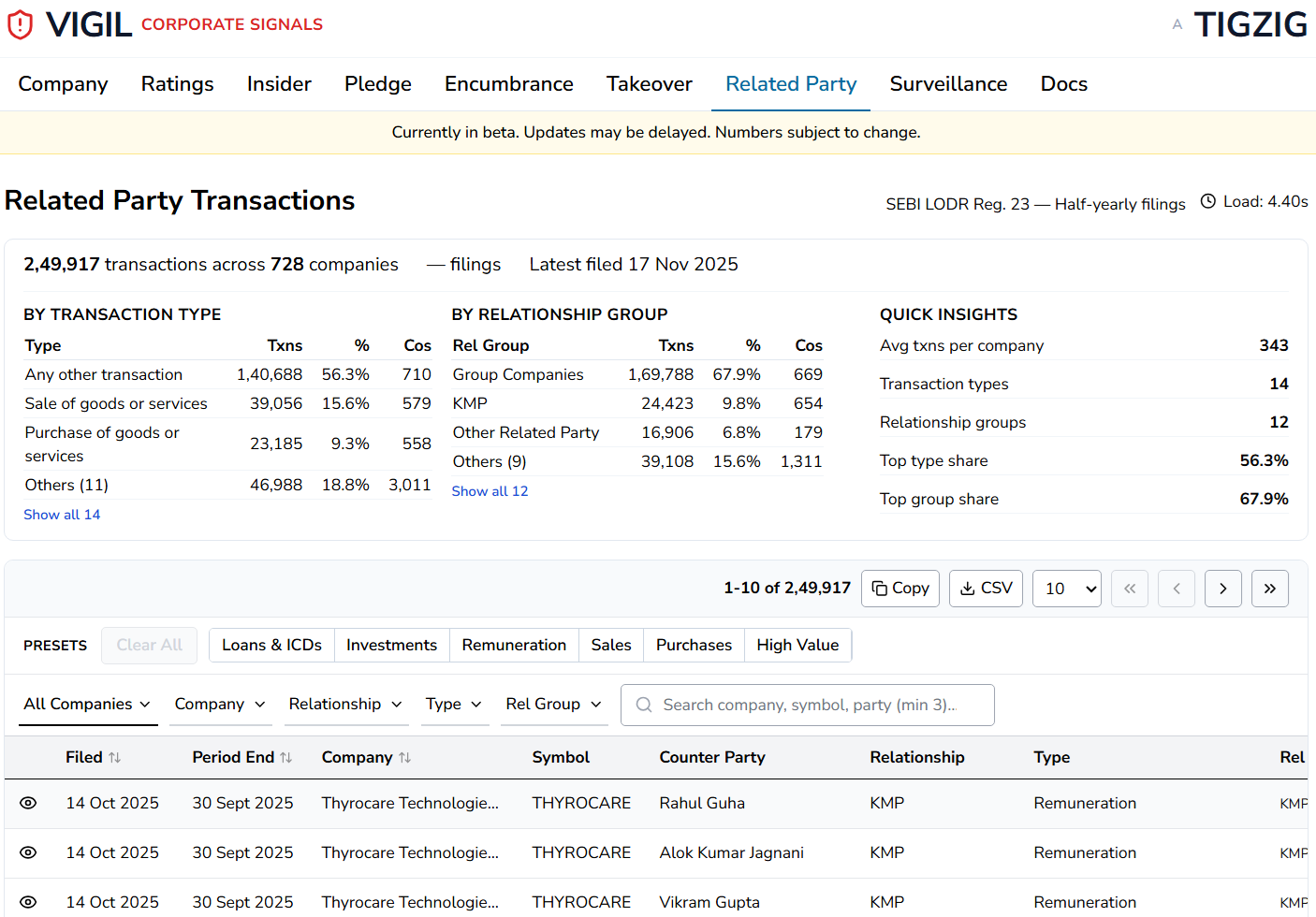Click the Relationship column header
Viewport: 1316px width, 917px height.
point(917,758)
